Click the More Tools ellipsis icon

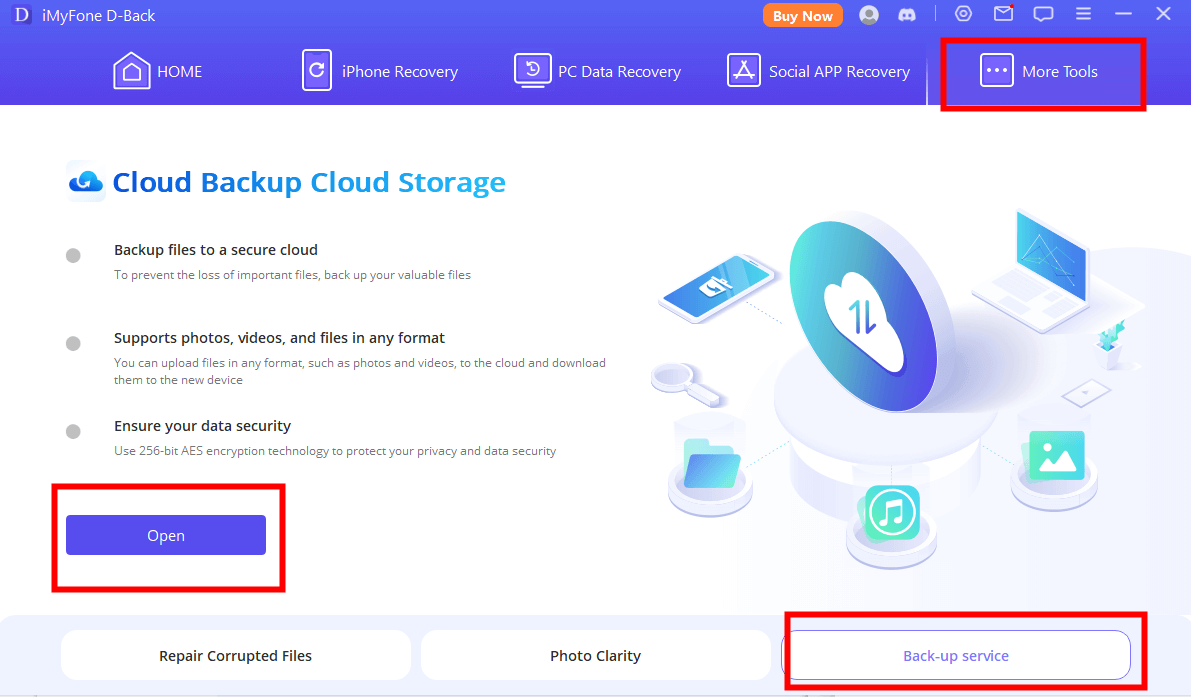coord(997,71)
